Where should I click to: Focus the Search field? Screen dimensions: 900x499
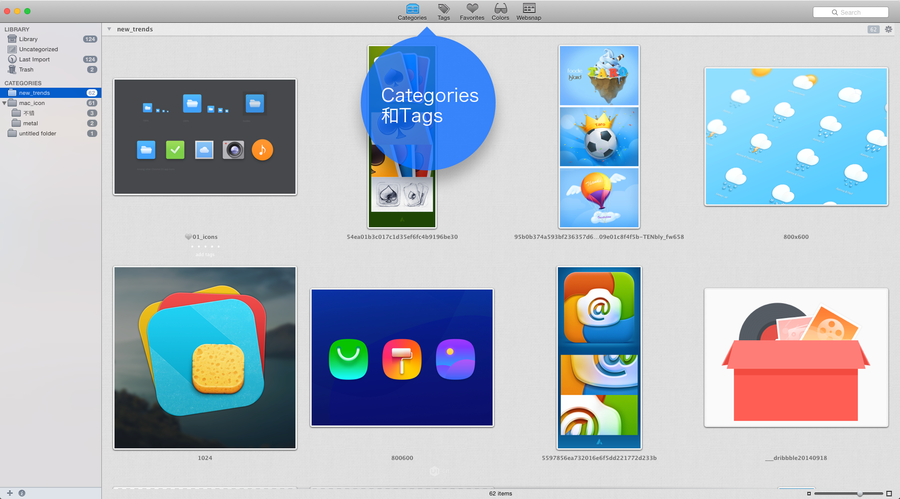pos(850,12)
